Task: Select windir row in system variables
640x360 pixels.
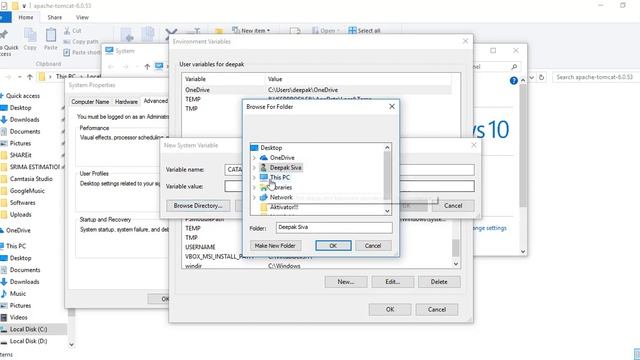Action: 317,266
